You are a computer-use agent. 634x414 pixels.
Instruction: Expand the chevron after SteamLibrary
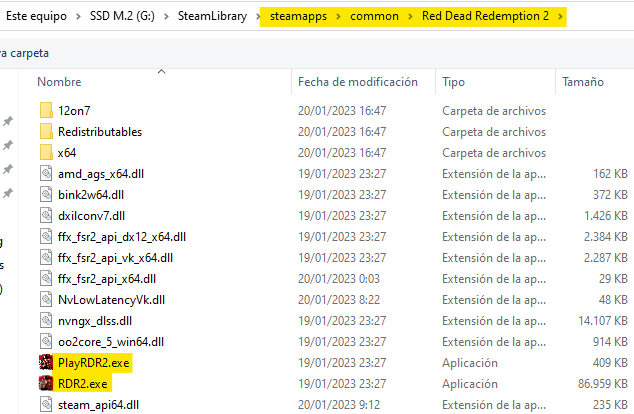tap(258, 17)
